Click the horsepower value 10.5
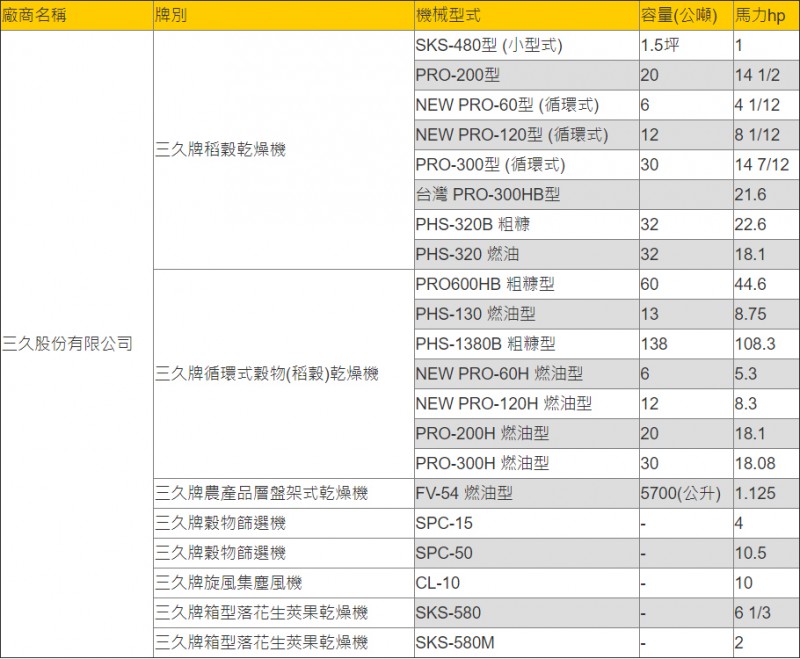This screenshot has width=800, height=659. pos(766,553)
